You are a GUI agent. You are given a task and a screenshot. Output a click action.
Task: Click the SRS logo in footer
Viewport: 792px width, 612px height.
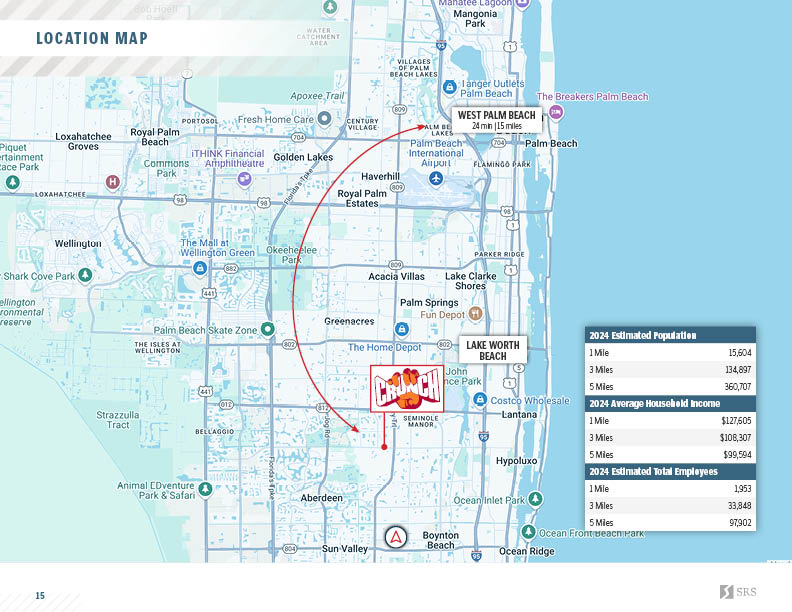(738, 592)
